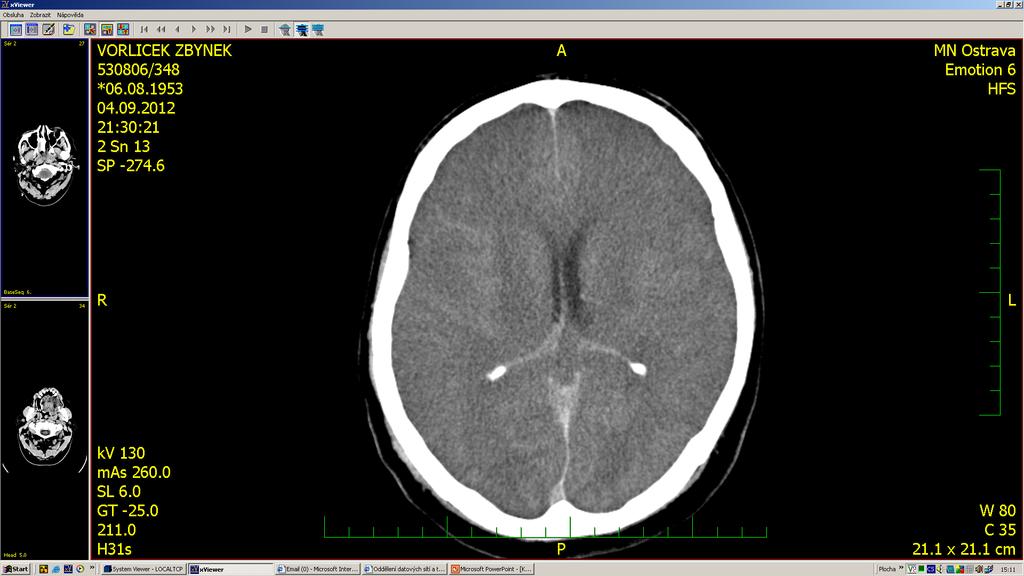Click the acquisition time 21:30:21
The width and height of the screenshot is (1024, 576).
(x=128, y=127)
